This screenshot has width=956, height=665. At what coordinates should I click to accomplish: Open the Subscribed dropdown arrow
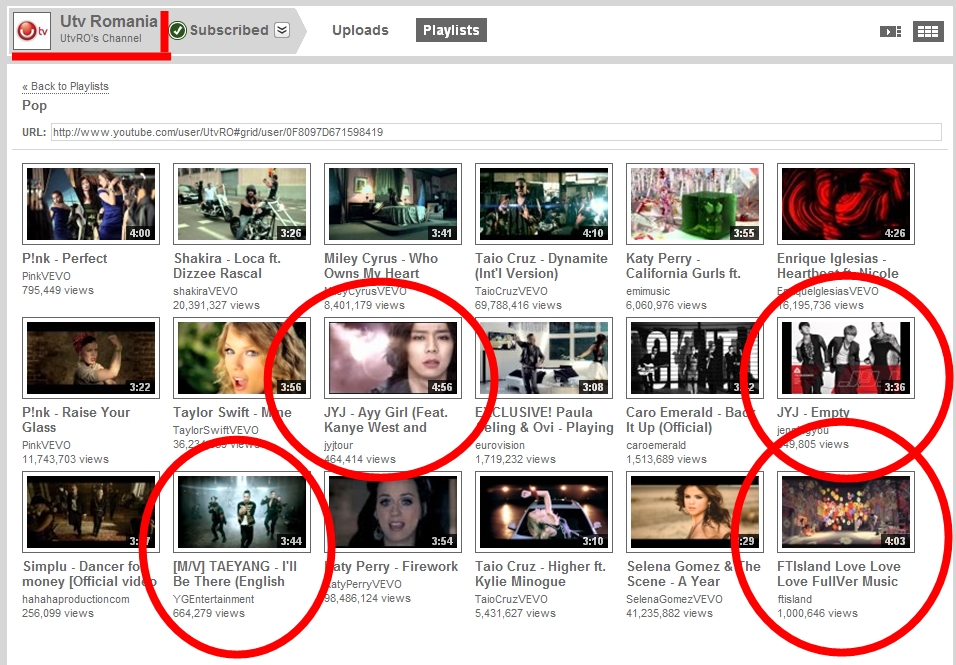point(282,30)
